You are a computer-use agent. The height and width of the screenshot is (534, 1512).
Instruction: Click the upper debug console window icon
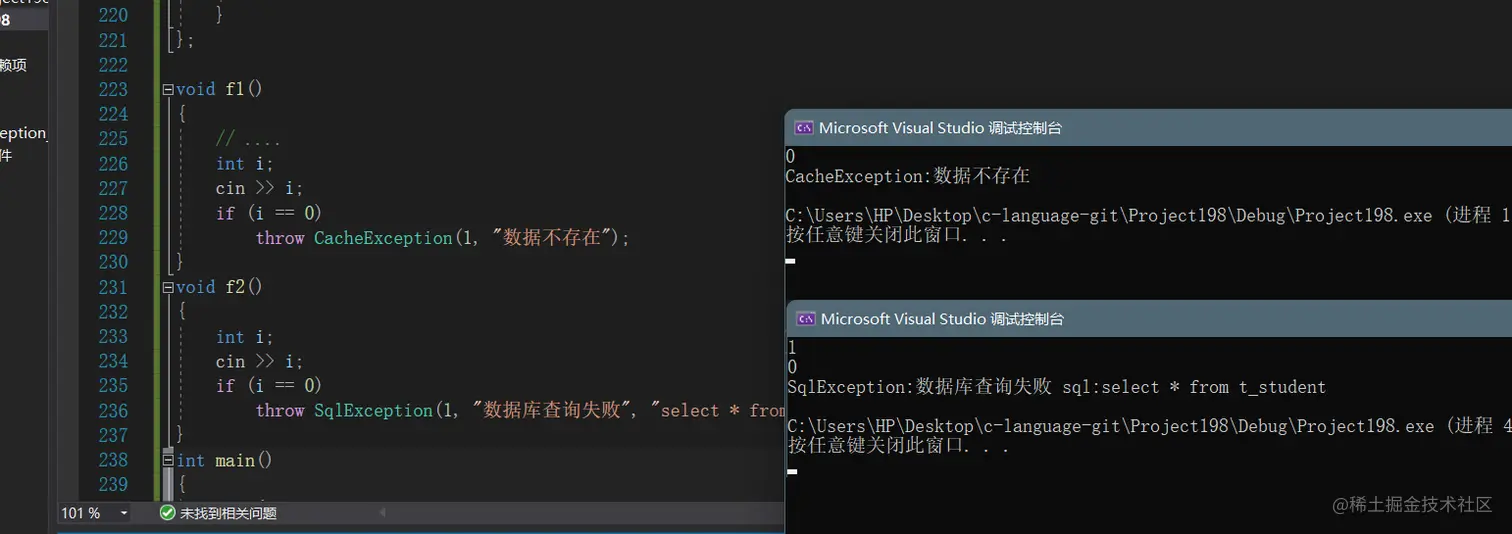point(803,128)
